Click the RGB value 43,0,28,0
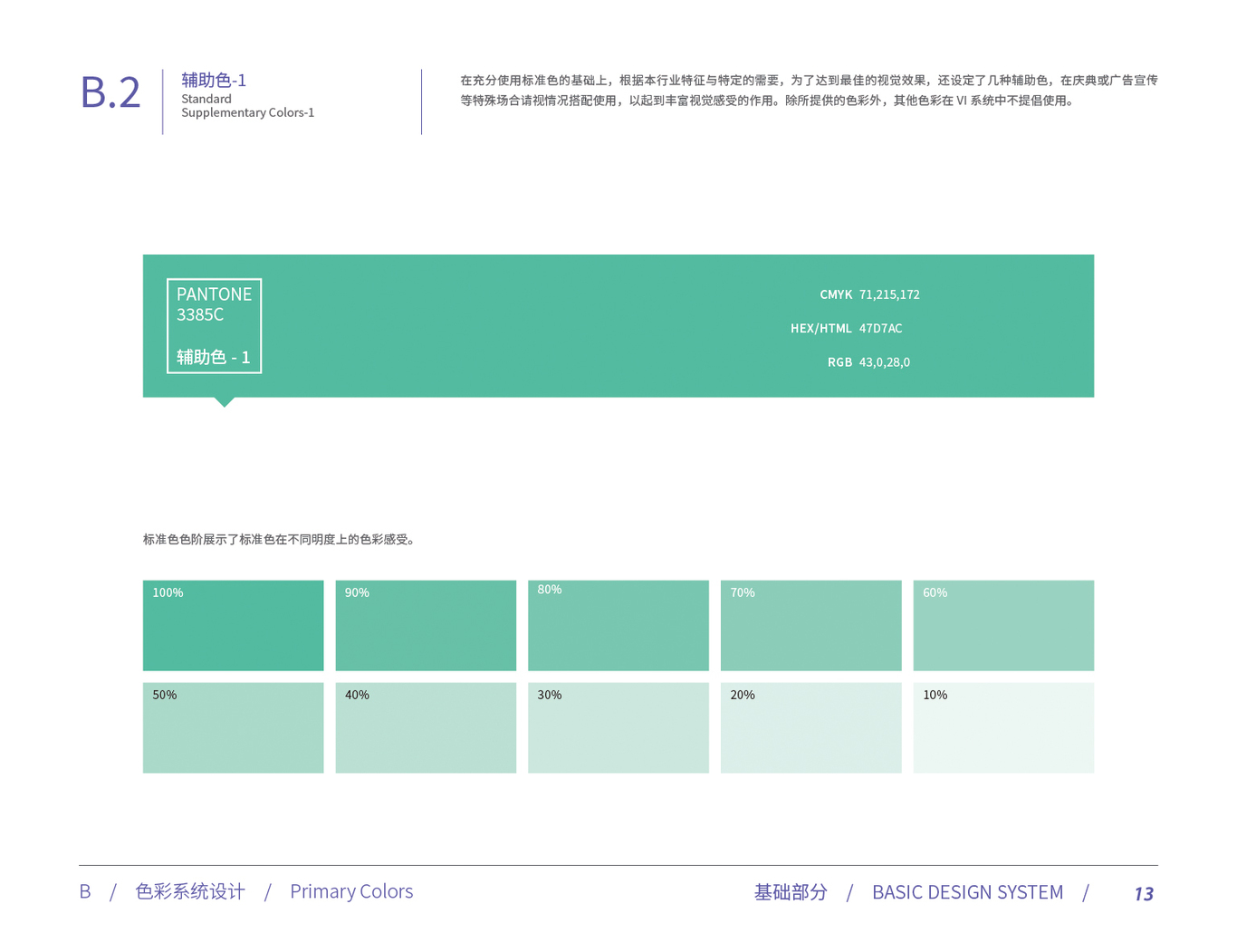 pos(884,362)
